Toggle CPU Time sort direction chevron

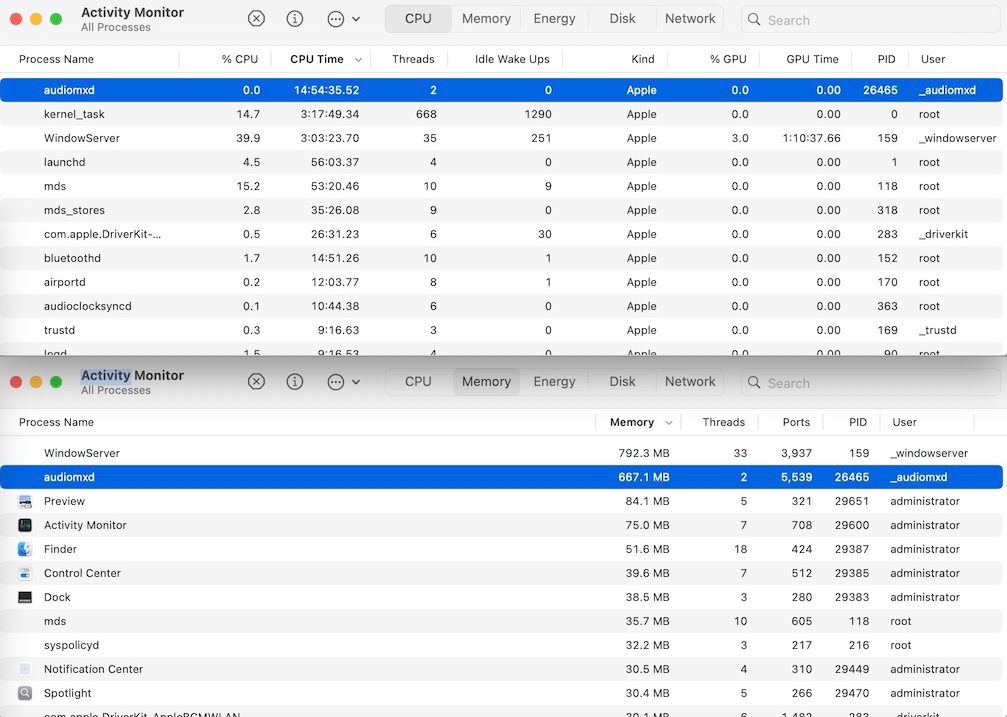(358, 60)
